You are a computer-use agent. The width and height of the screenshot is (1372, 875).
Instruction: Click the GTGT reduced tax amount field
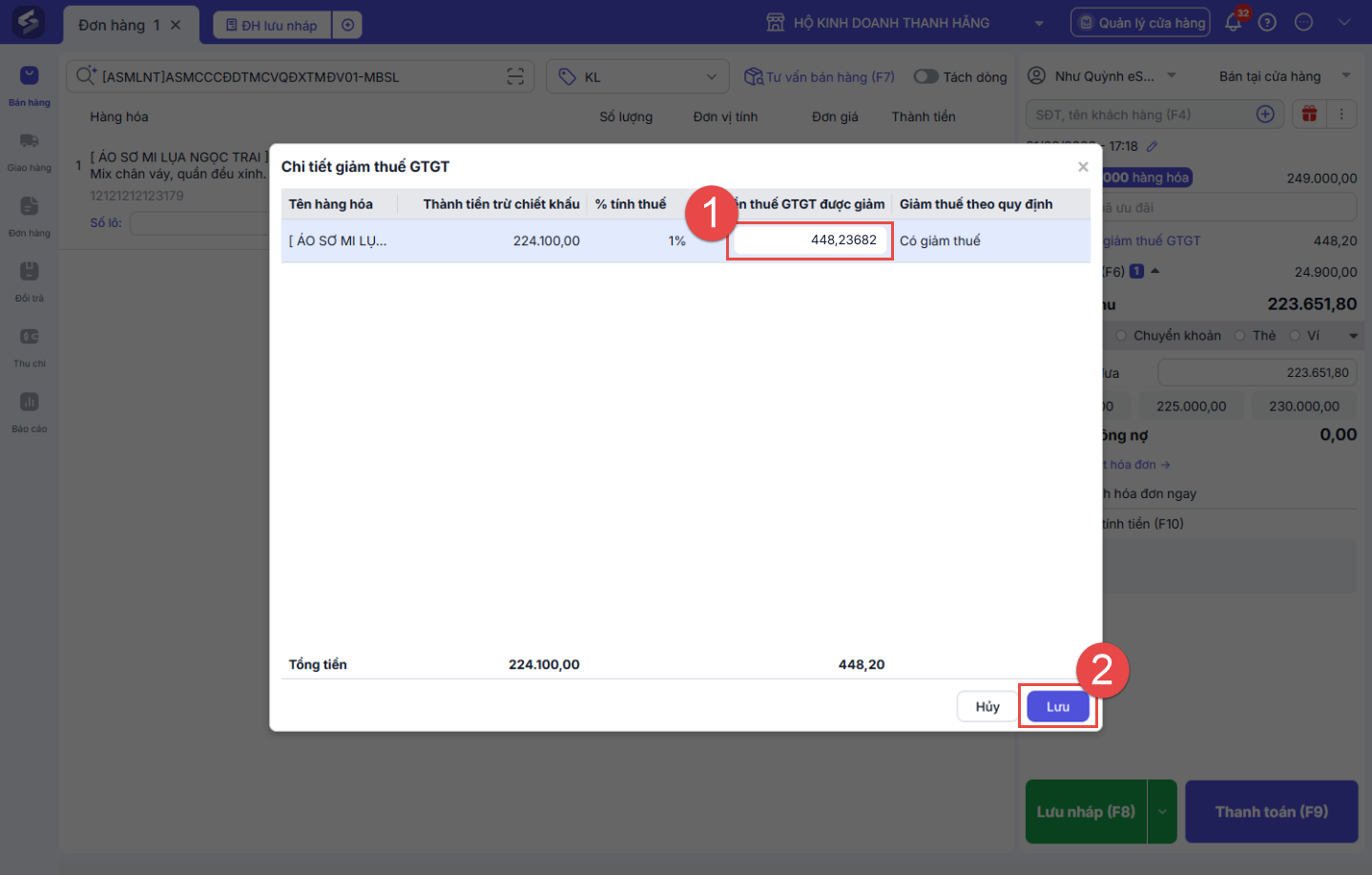point(809,240)
